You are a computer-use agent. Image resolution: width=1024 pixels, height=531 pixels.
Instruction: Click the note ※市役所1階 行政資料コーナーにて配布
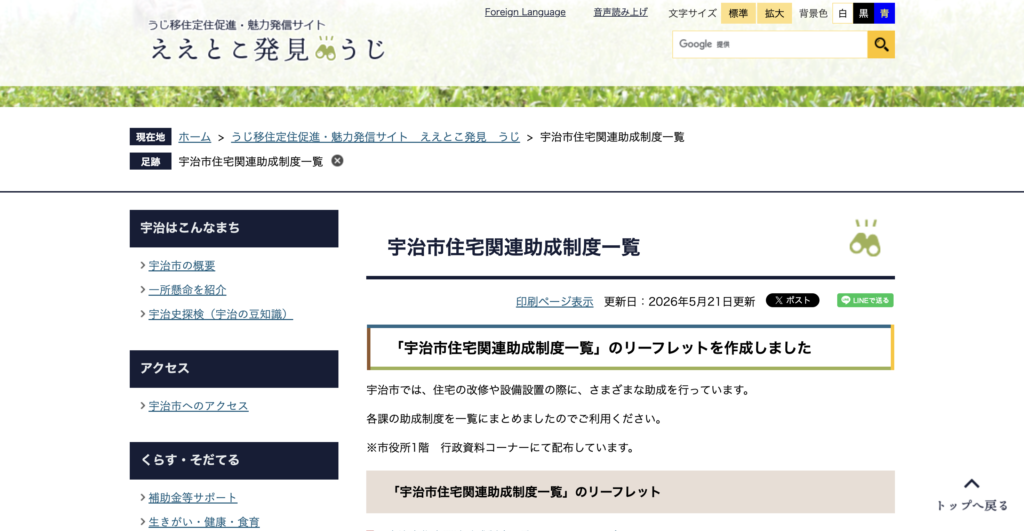point(501,447)
